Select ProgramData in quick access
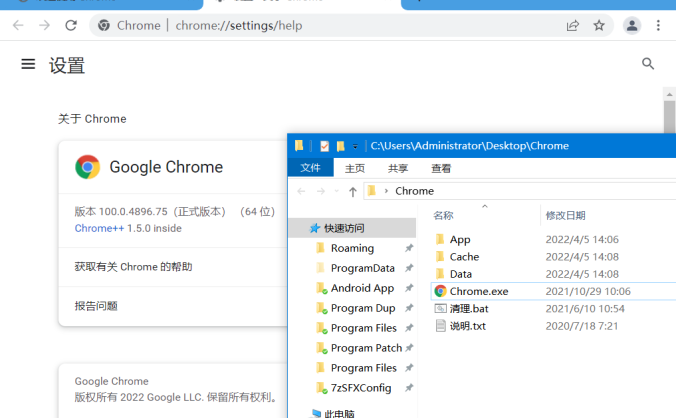Image resolution: width=676 pixels, height=418 pixels. click(x=363, y=268)
